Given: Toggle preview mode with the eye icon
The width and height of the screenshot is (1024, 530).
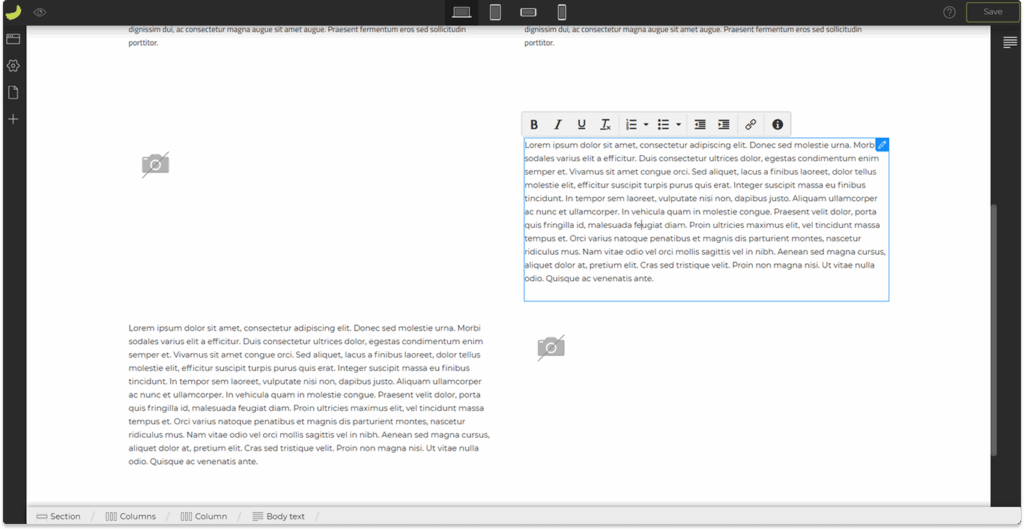Looking at the screenshot, I should [x=40, y=12].
